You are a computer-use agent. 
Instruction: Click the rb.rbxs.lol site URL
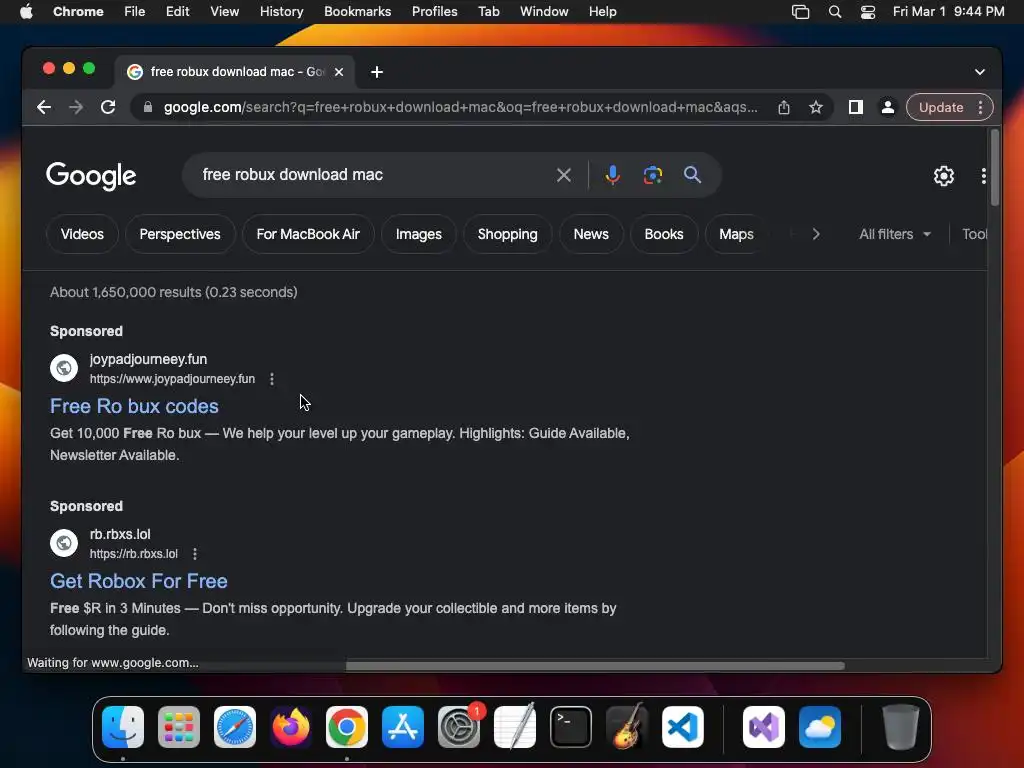click(x=134, y=554)
